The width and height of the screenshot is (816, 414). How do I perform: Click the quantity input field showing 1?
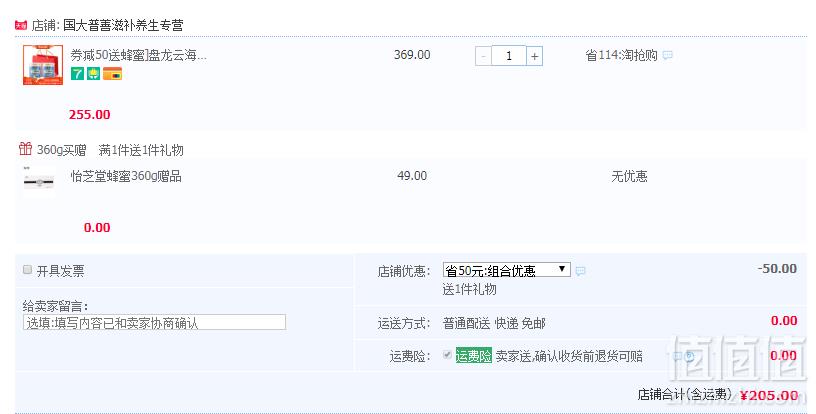[x=508, y=56]
